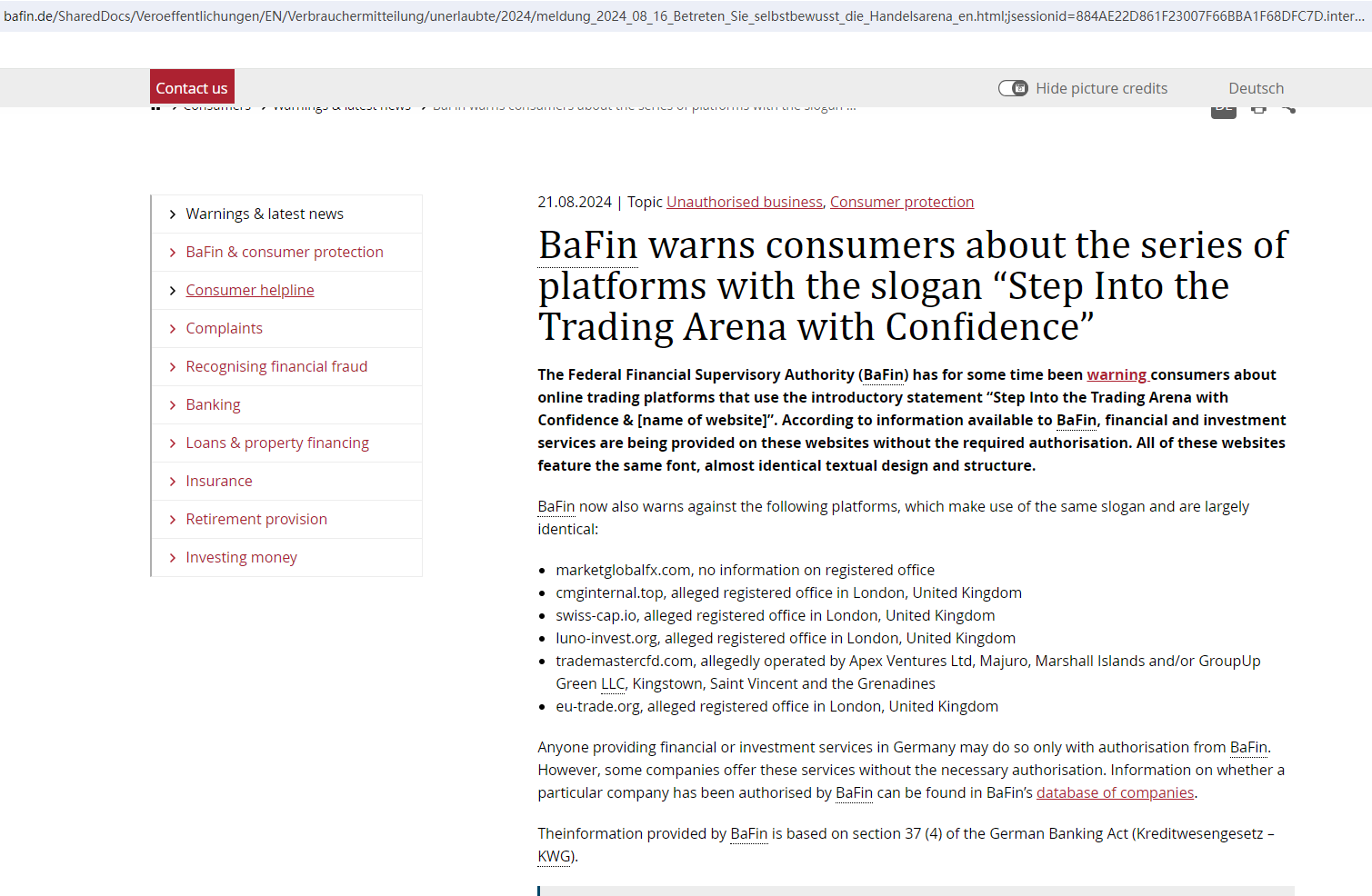Screen dimensions: 1372x896
Task: Open the Consumer helpline link
Action: [250, 290]
